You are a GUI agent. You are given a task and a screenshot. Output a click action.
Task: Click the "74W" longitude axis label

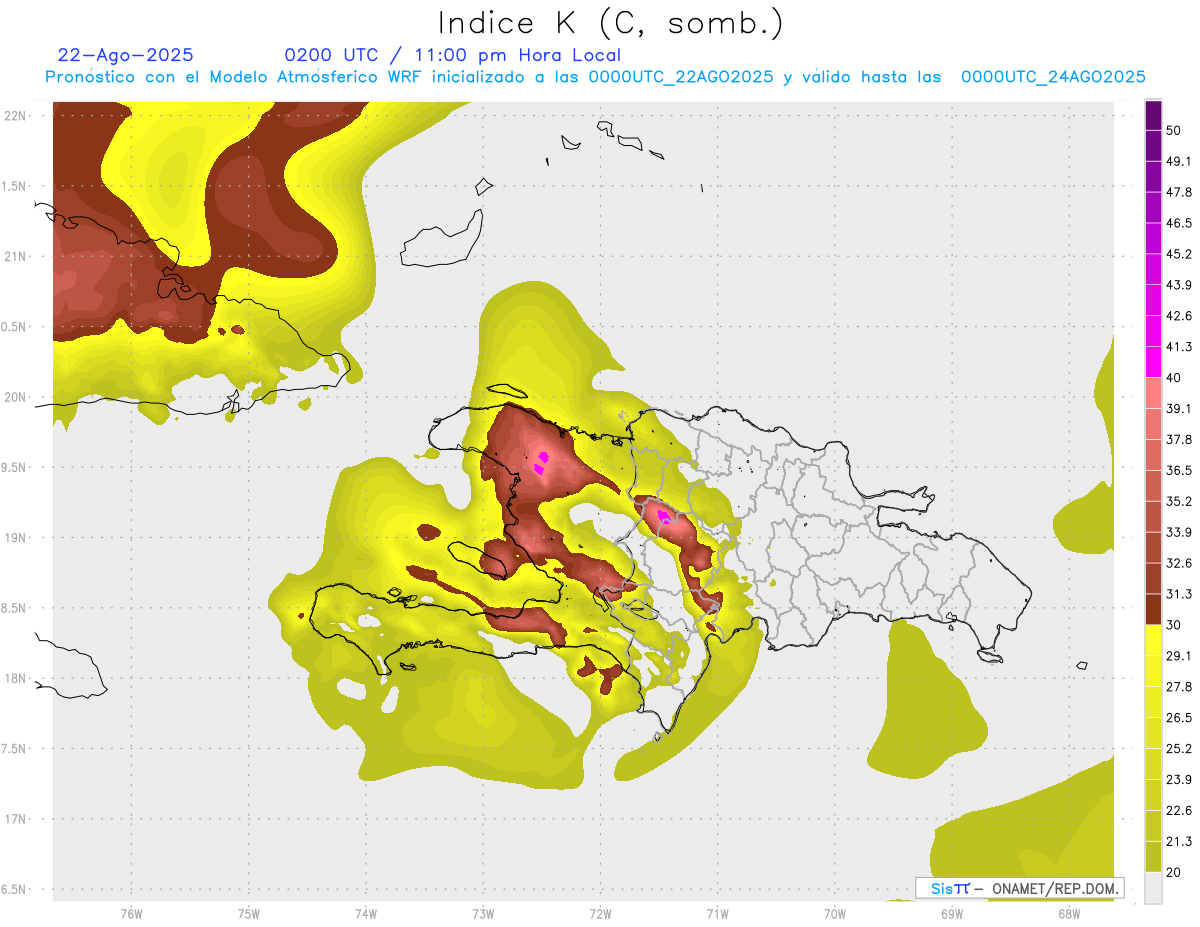click(366, 914)
